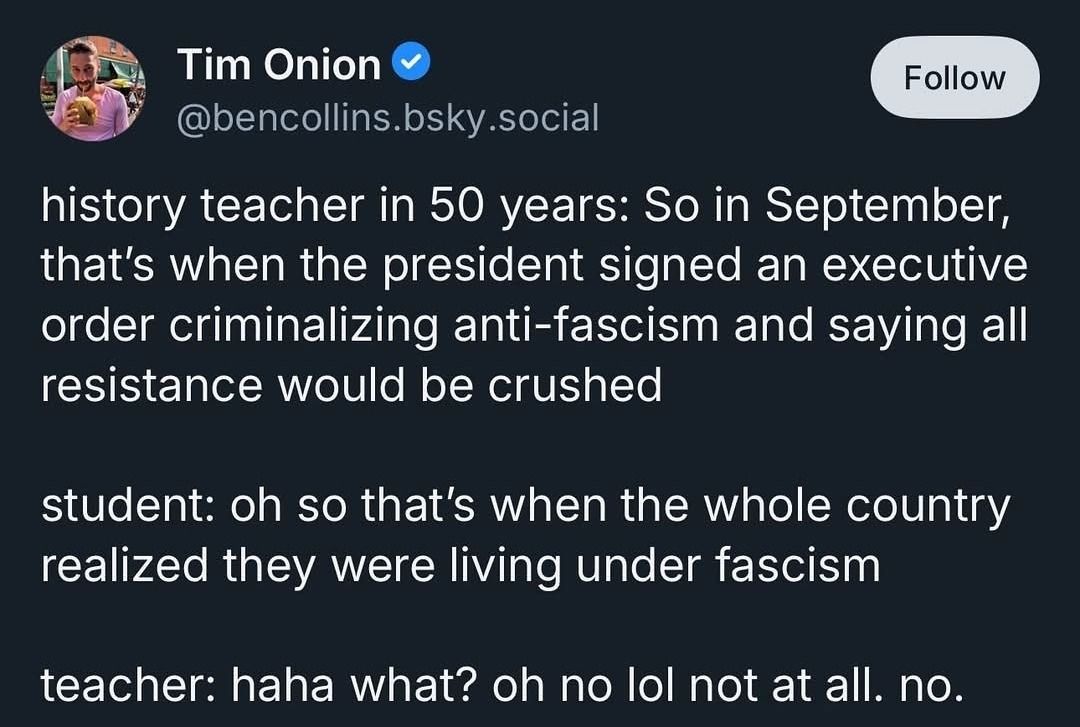This screenshot has height=727, width=1080.
Task: Click the line starting "student: oh so"
Action: pyautogui.click(x=526, y=506)
